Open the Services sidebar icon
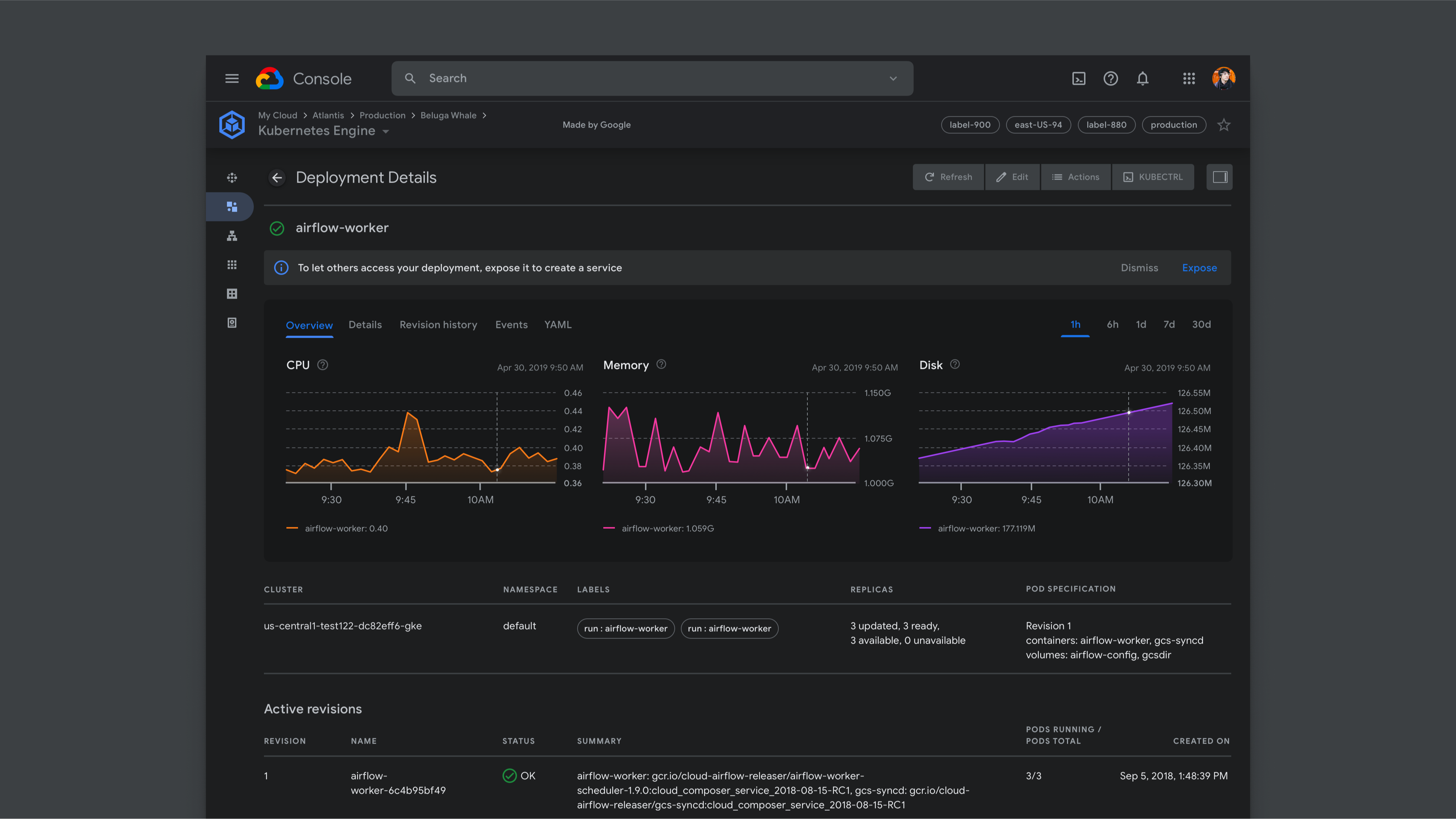This screenshot has width=1456, height=819. [x=232, y=236]
